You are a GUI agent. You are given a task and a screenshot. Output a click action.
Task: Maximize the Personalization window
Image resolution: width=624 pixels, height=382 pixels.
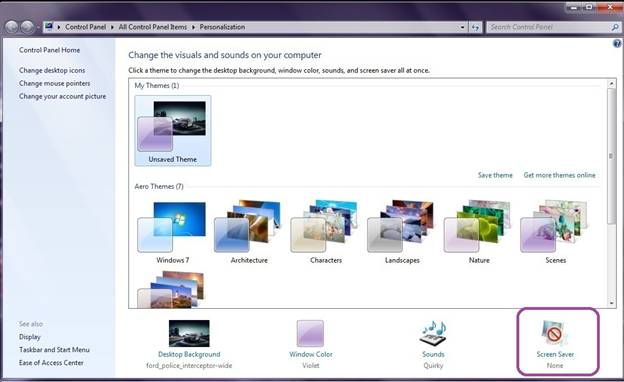589,7
